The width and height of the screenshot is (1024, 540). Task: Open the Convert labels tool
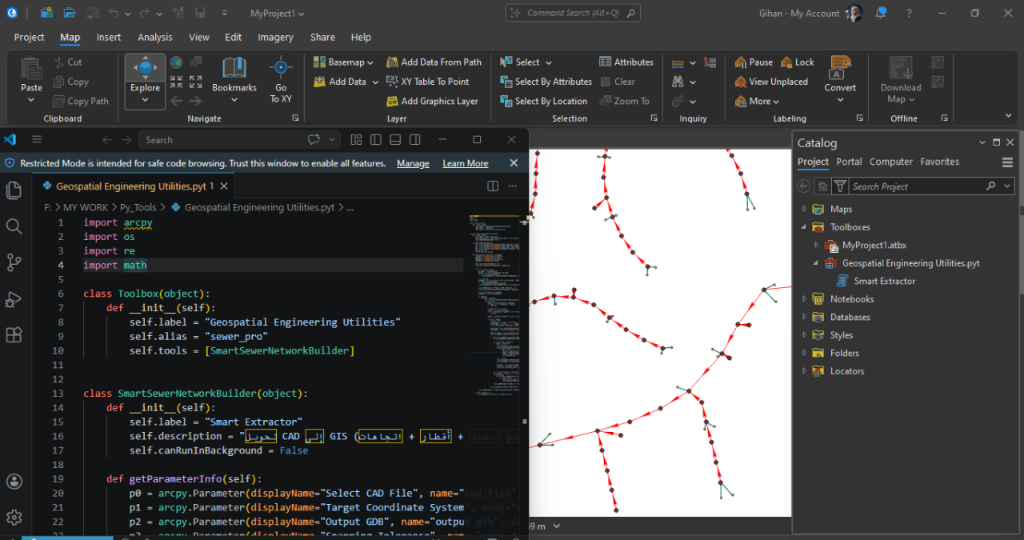click(x=840, y=80)
